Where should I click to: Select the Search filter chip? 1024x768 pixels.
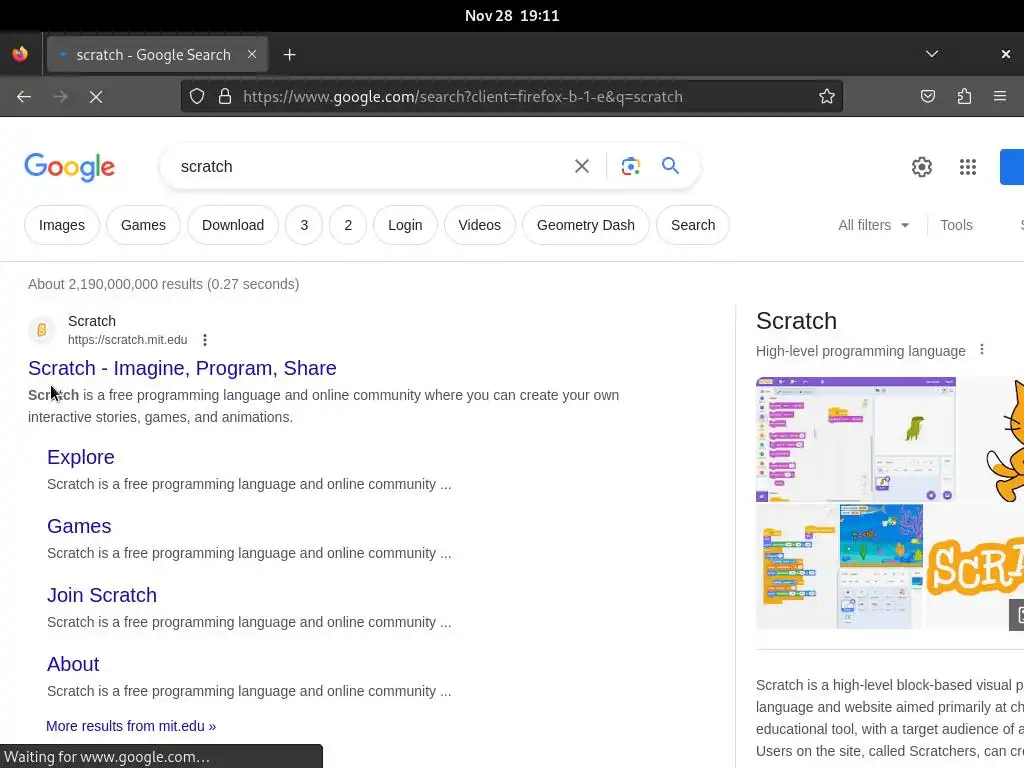[x=693, y=225]
